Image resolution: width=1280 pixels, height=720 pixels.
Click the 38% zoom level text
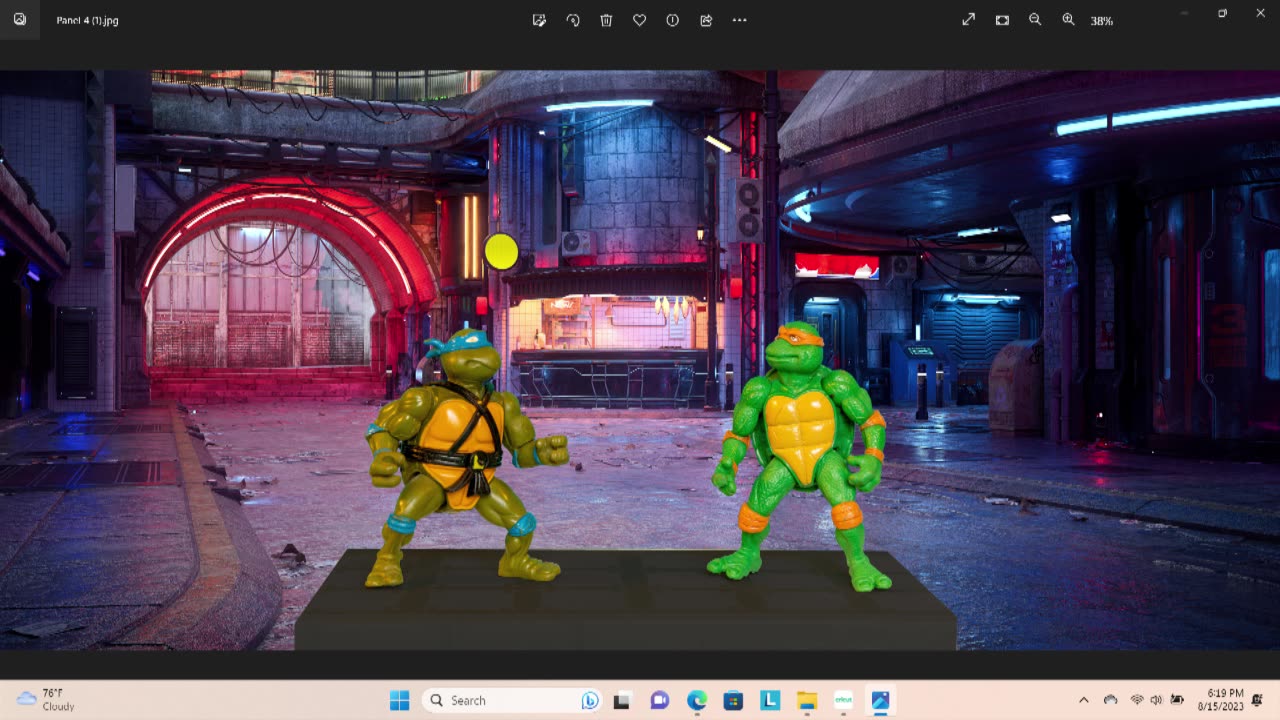[x=1101, y=21]
